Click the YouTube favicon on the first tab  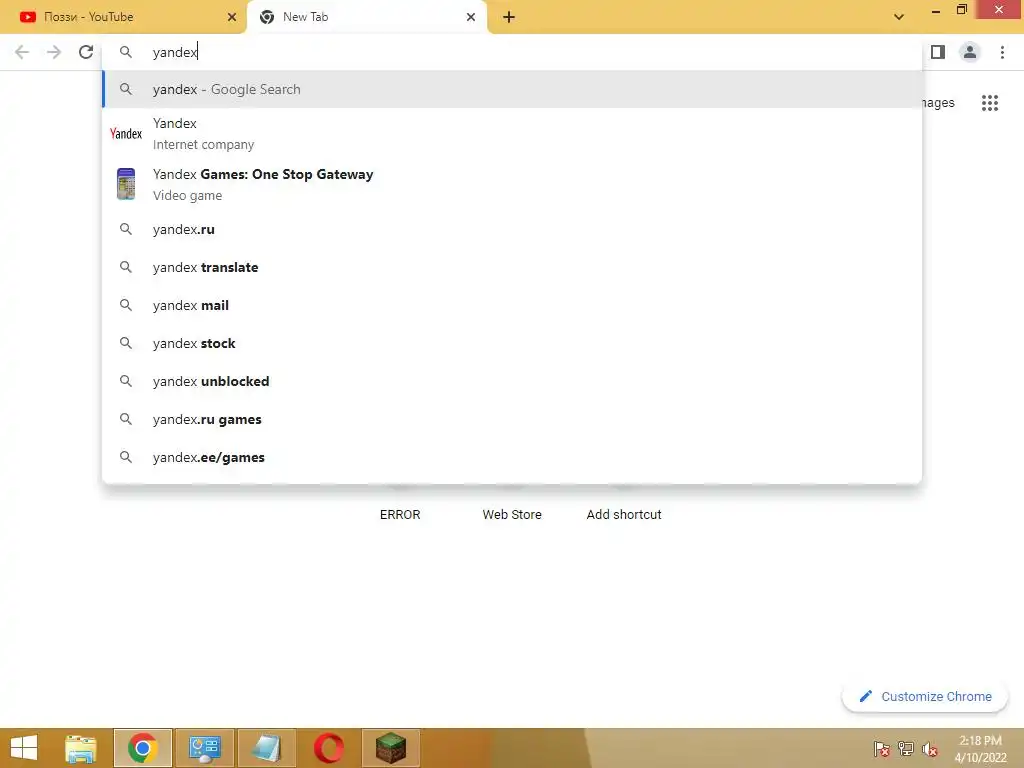tap(27, 17)
